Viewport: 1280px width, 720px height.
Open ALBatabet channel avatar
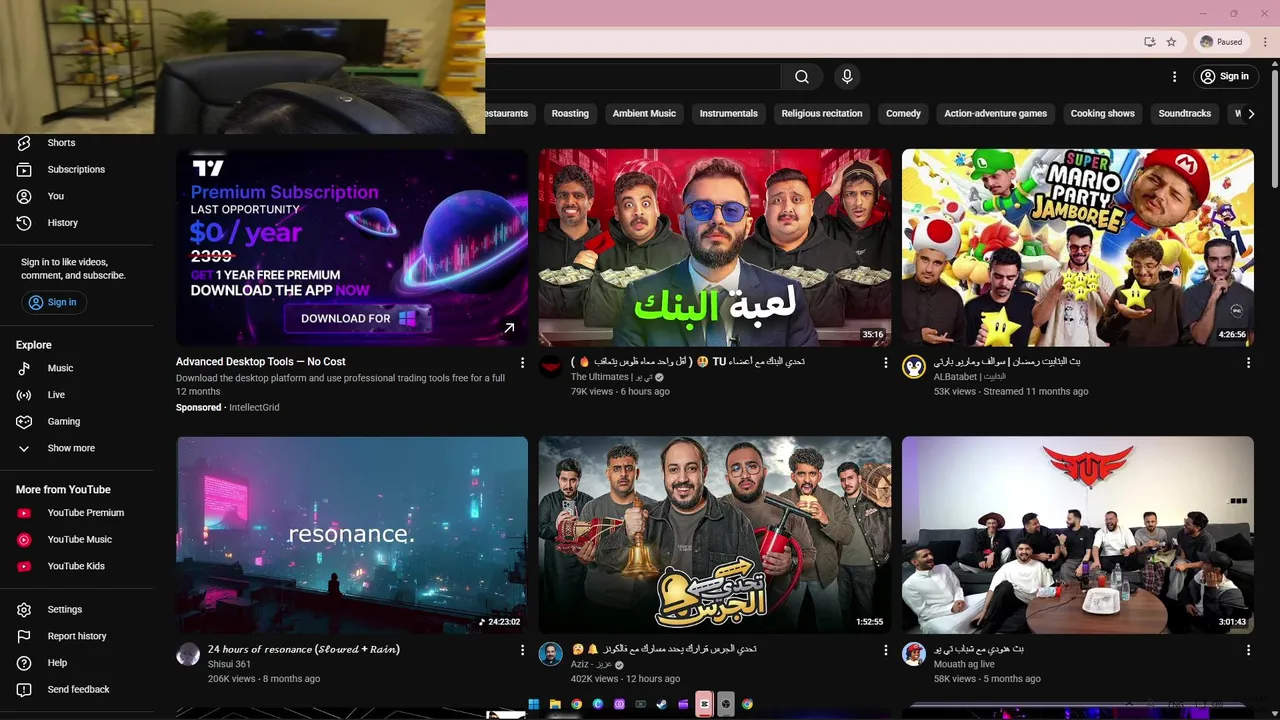[x=914, y=367]
